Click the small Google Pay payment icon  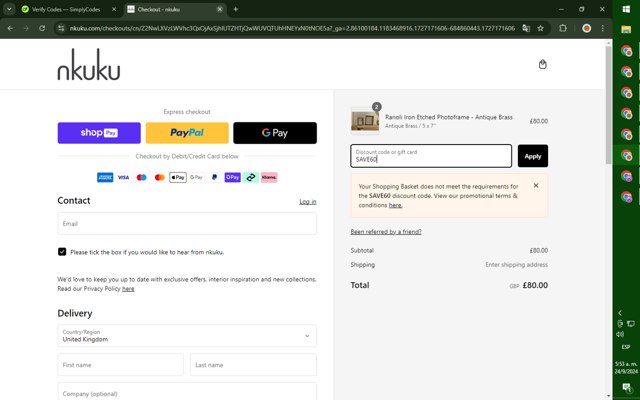(x=196, y=177)
